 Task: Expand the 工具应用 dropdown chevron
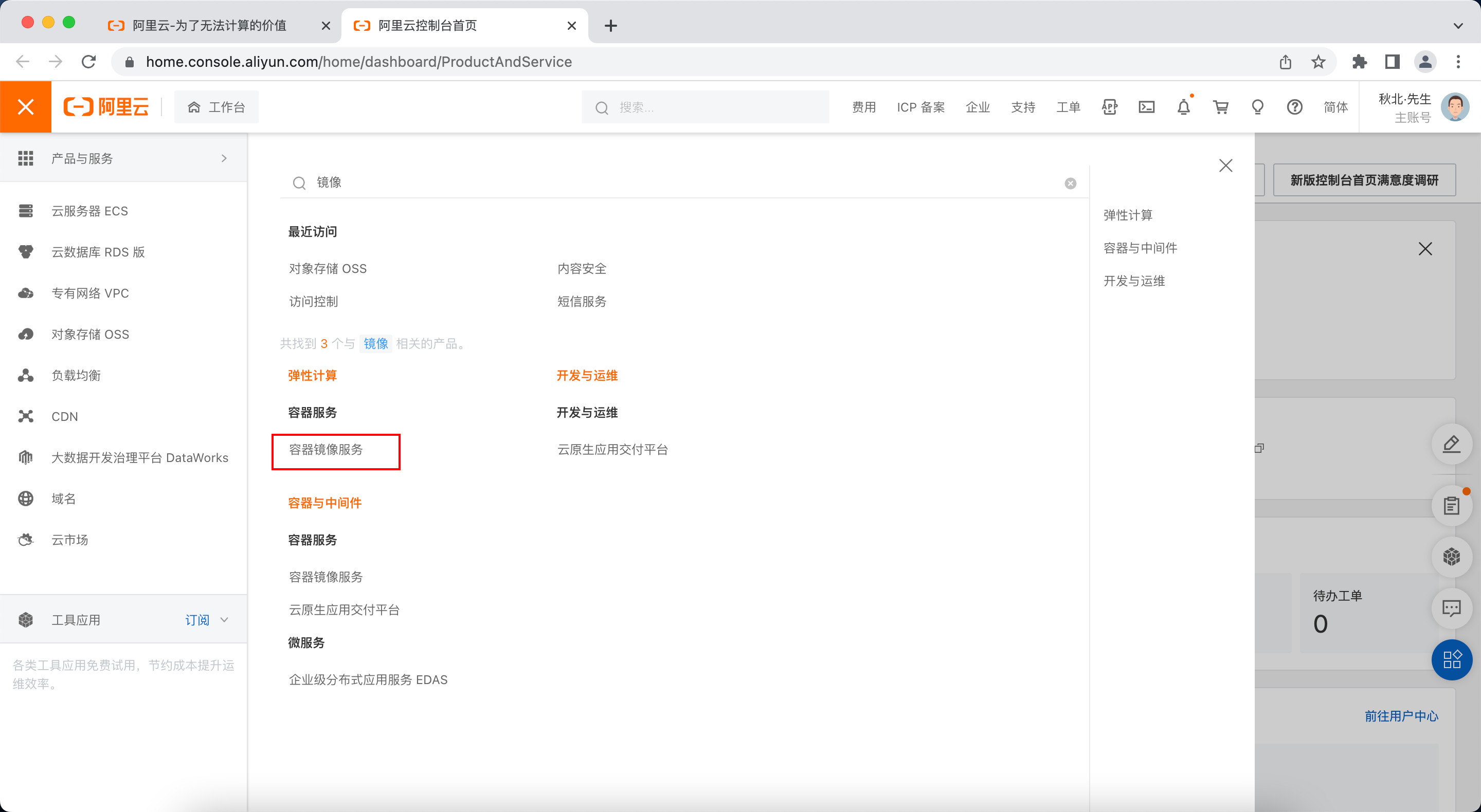click(x=224, y=619)
